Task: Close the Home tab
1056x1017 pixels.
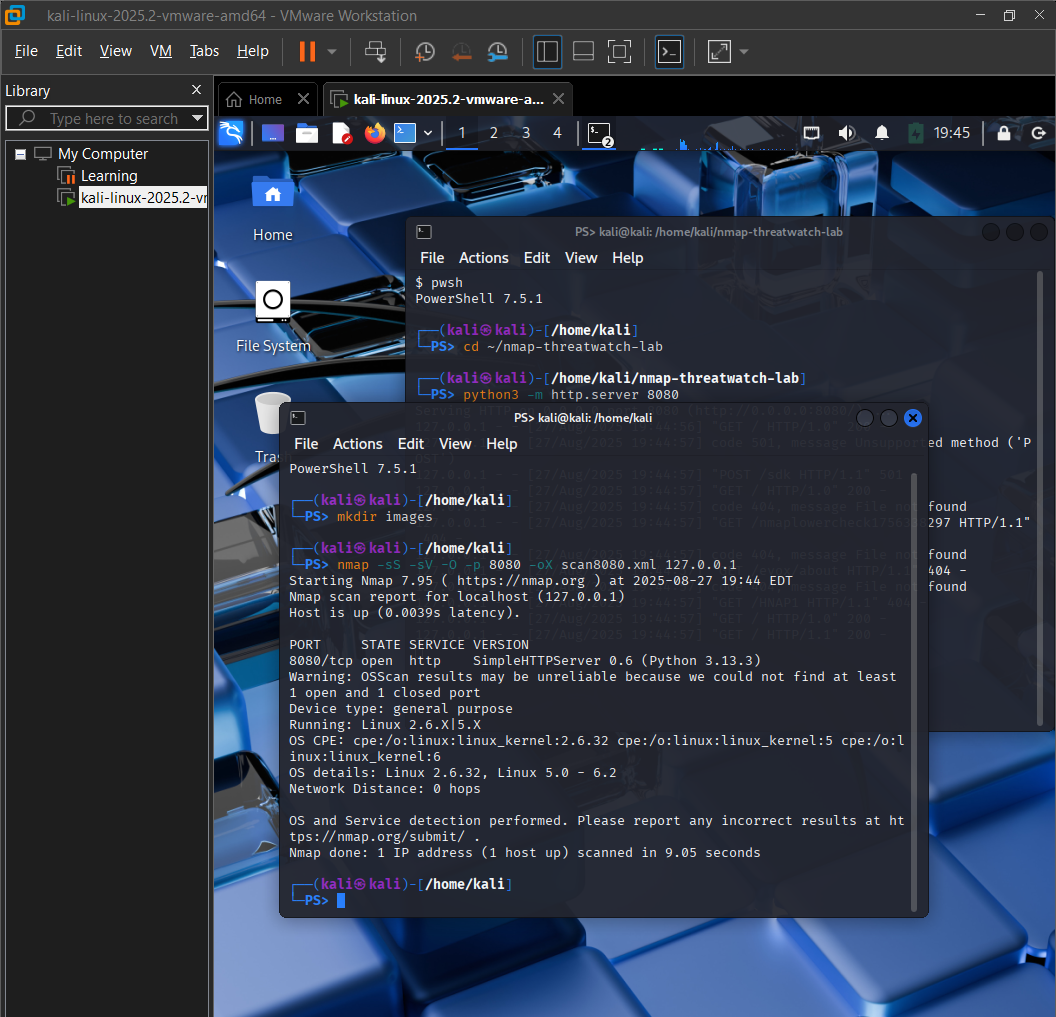Action: (304, 99)
